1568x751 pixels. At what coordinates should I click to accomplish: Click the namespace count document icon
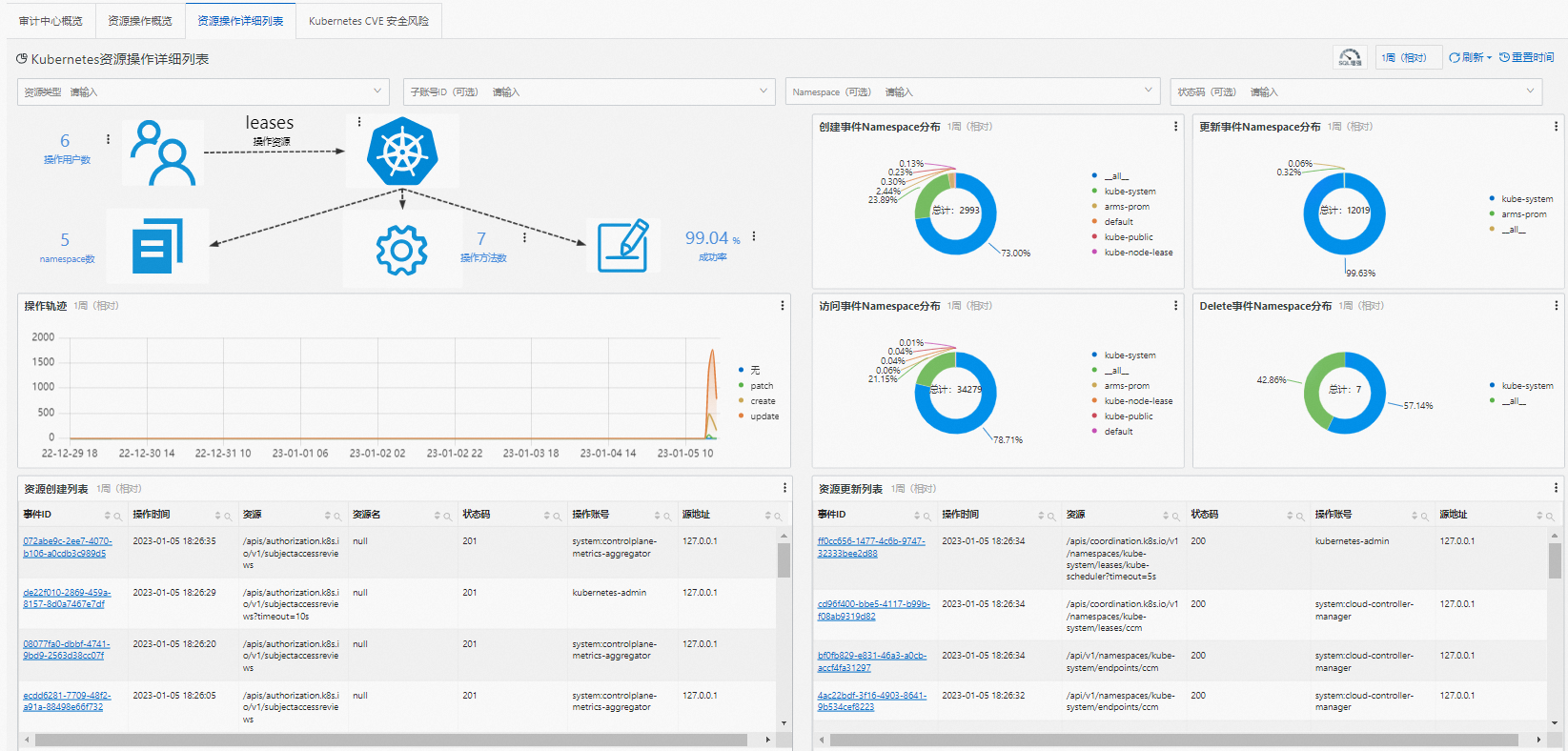point(157,246)
